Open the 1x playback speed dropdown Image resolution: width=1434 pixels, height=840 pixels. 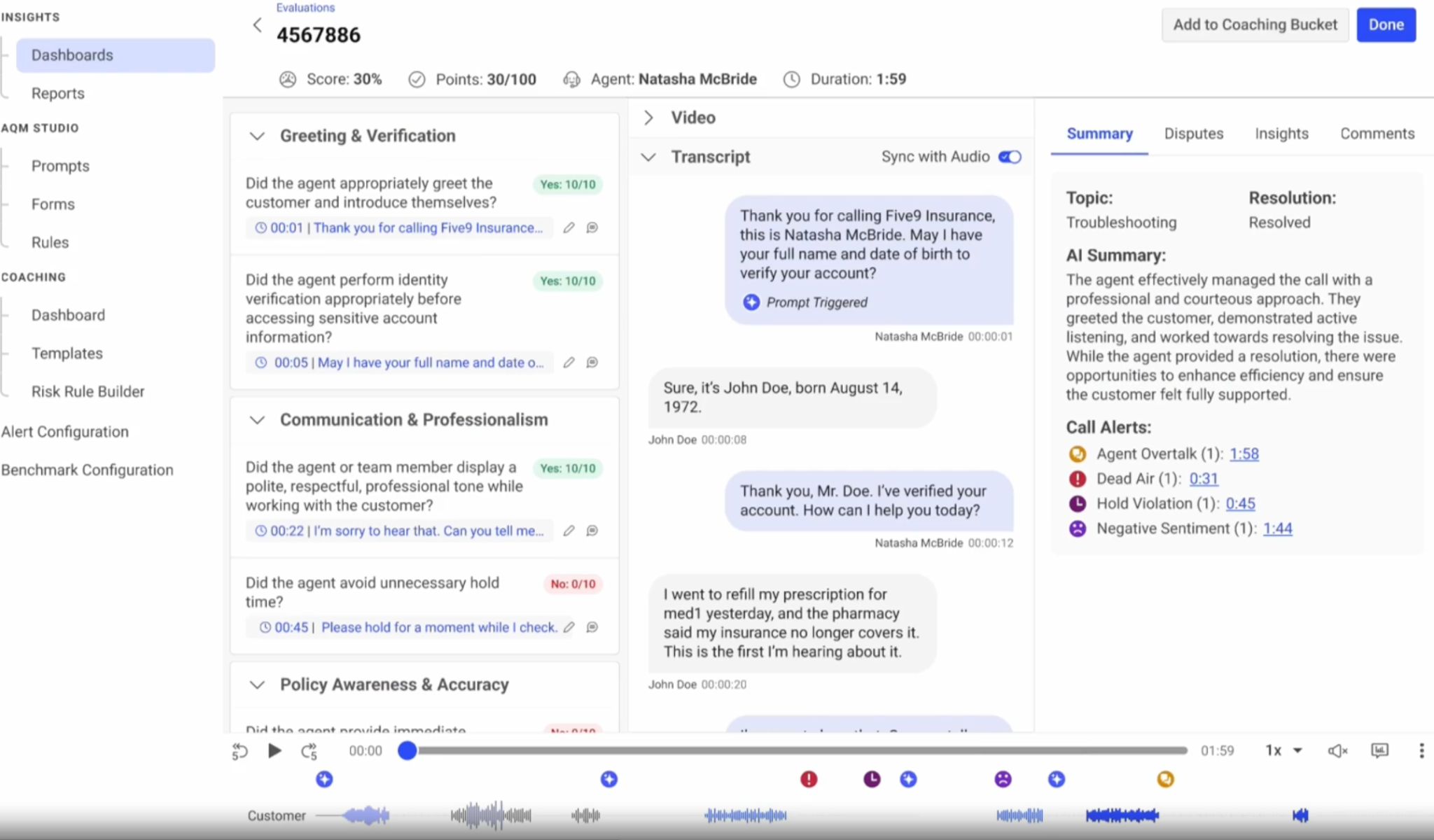coord(1283,751)
